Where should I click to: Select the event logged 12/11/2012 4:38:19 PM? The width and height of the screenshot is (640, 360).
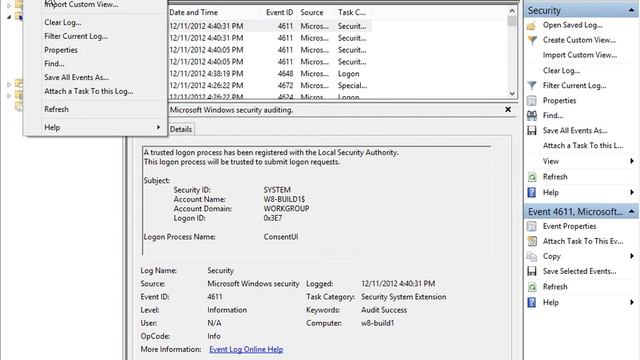point(269,74)
